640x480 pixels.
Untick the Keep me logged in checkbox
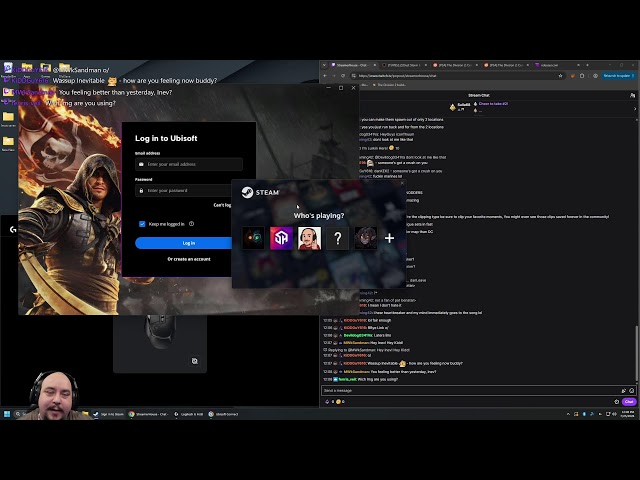[142, 224]
